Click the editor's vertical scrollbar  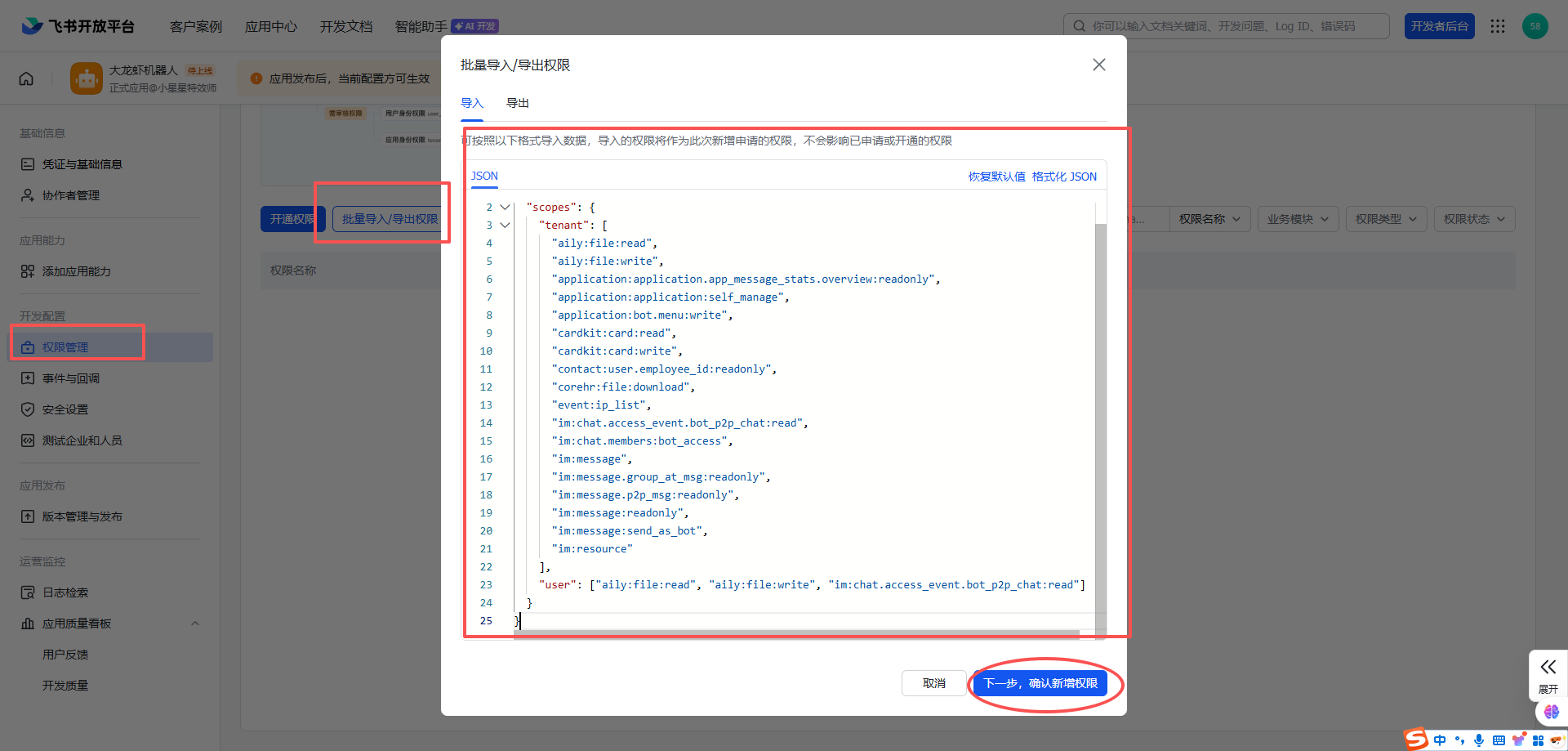(x=1100, y=409)
